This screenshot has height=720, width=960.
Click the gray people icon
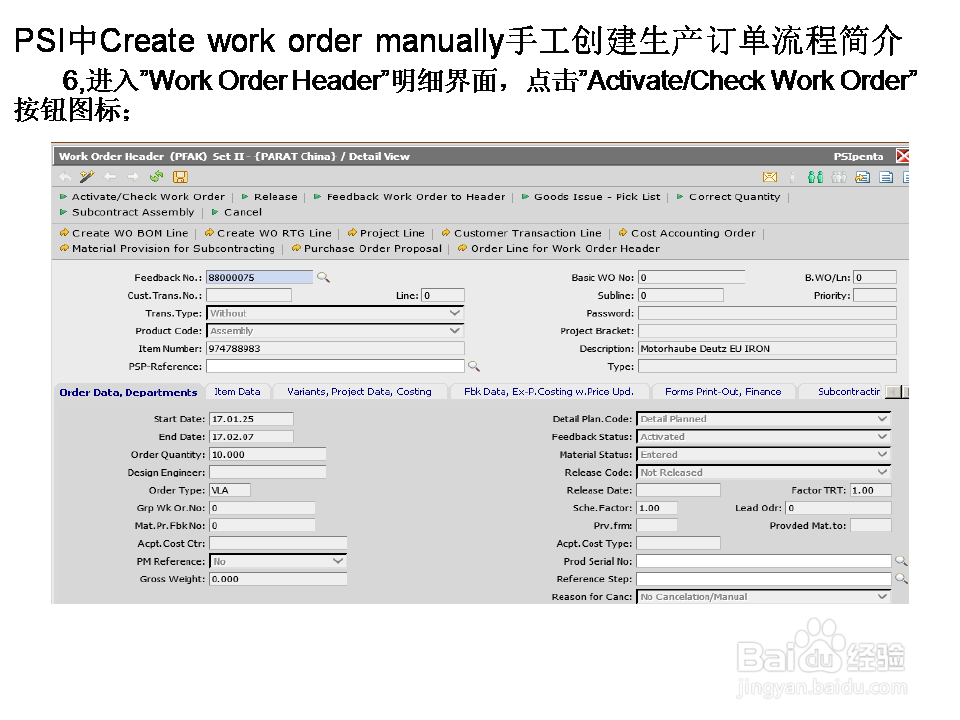[839, 177]
